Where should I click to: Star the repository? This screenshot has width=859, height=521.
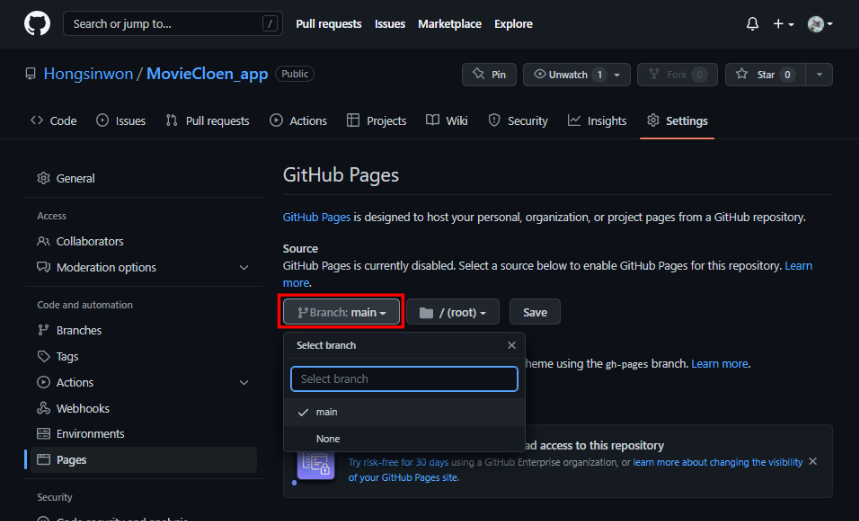coord(765,75)
